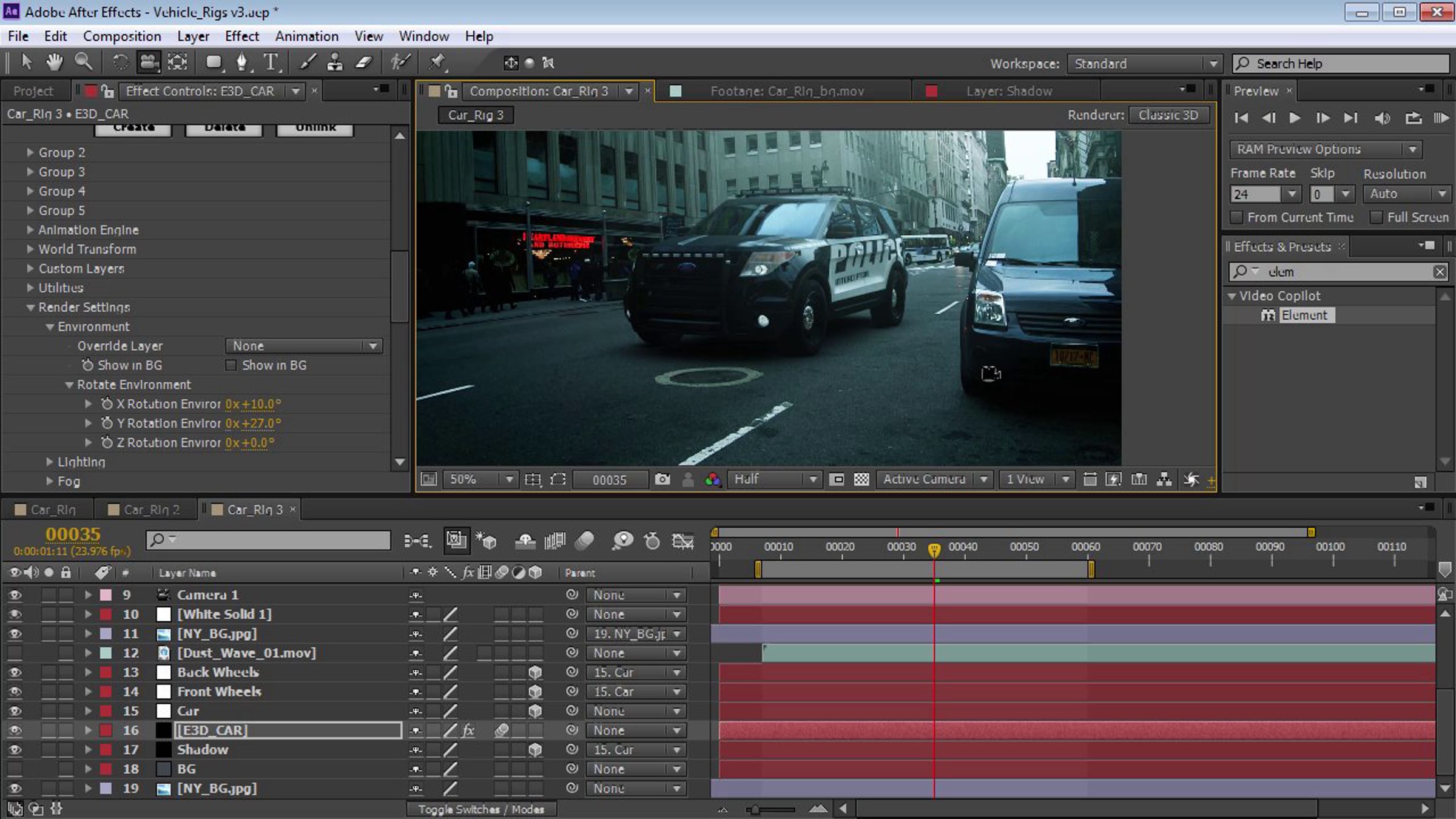Select the Pen tool
Viewport: 1456px width, 819px height.
pos(242,62)
